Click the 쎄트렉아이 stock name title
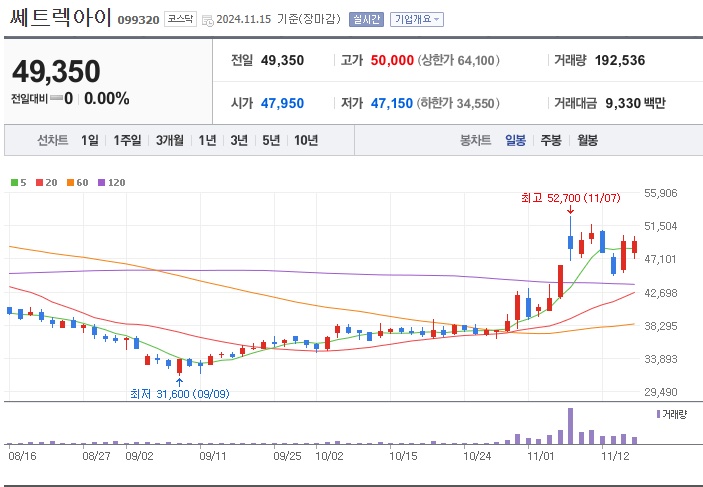Screen dimensions: 703x487 pos(61,17)
